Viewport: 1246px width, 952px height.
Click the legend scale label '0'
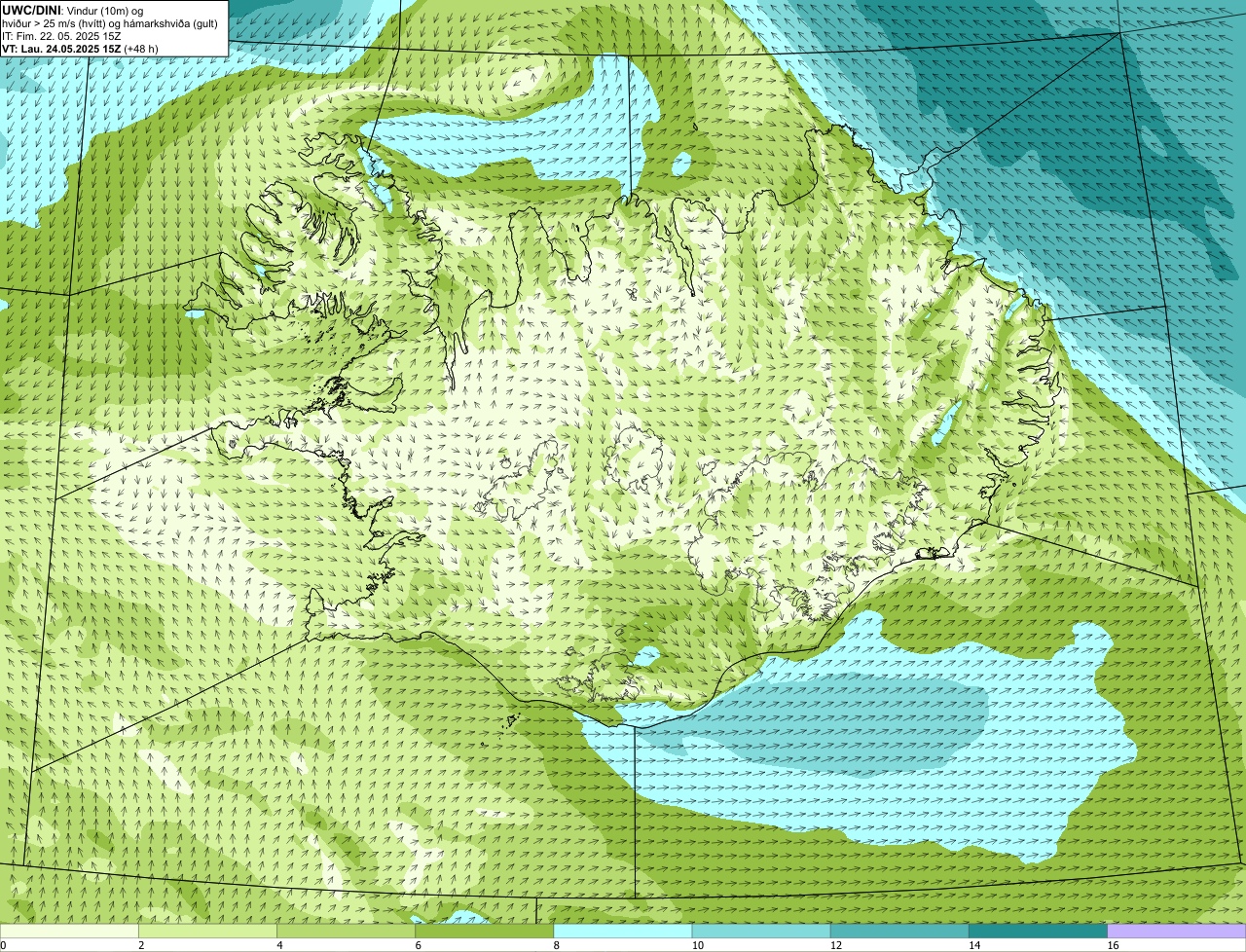click(x=4, y=945)
